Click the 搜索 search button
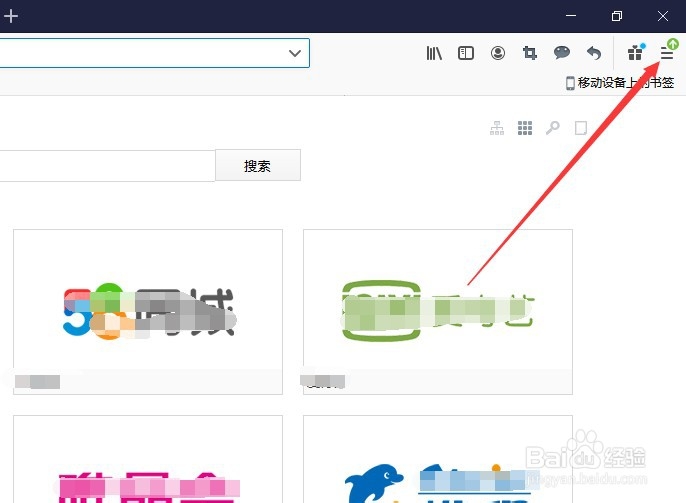 point(258,165)
